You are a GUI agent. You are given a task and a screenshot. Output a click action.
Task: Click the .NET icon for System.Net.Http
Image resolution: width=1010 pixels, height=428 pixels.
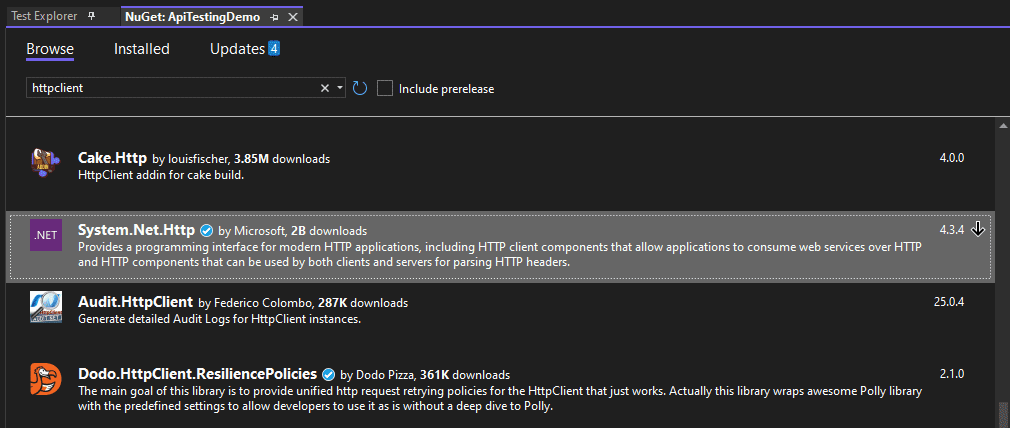click(46, 235)
